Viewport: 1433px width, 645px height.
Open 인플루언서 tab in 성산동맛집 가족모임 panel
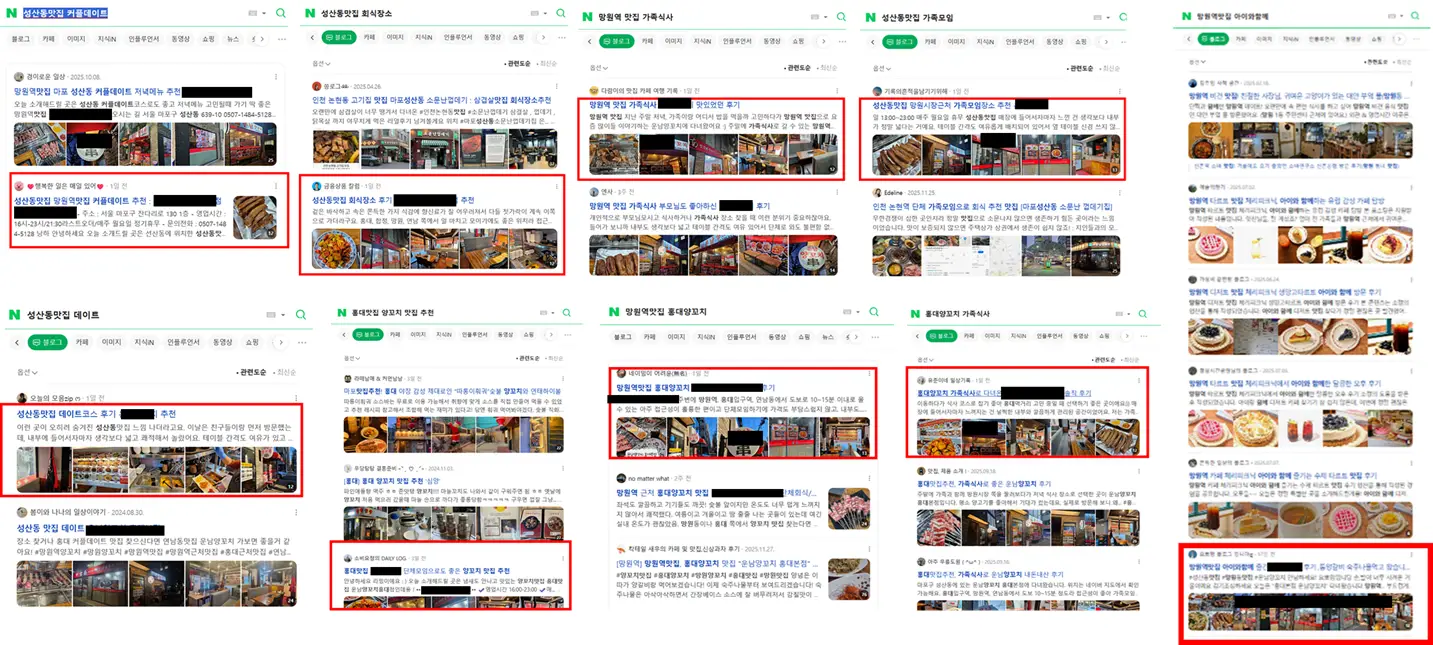1021,41
